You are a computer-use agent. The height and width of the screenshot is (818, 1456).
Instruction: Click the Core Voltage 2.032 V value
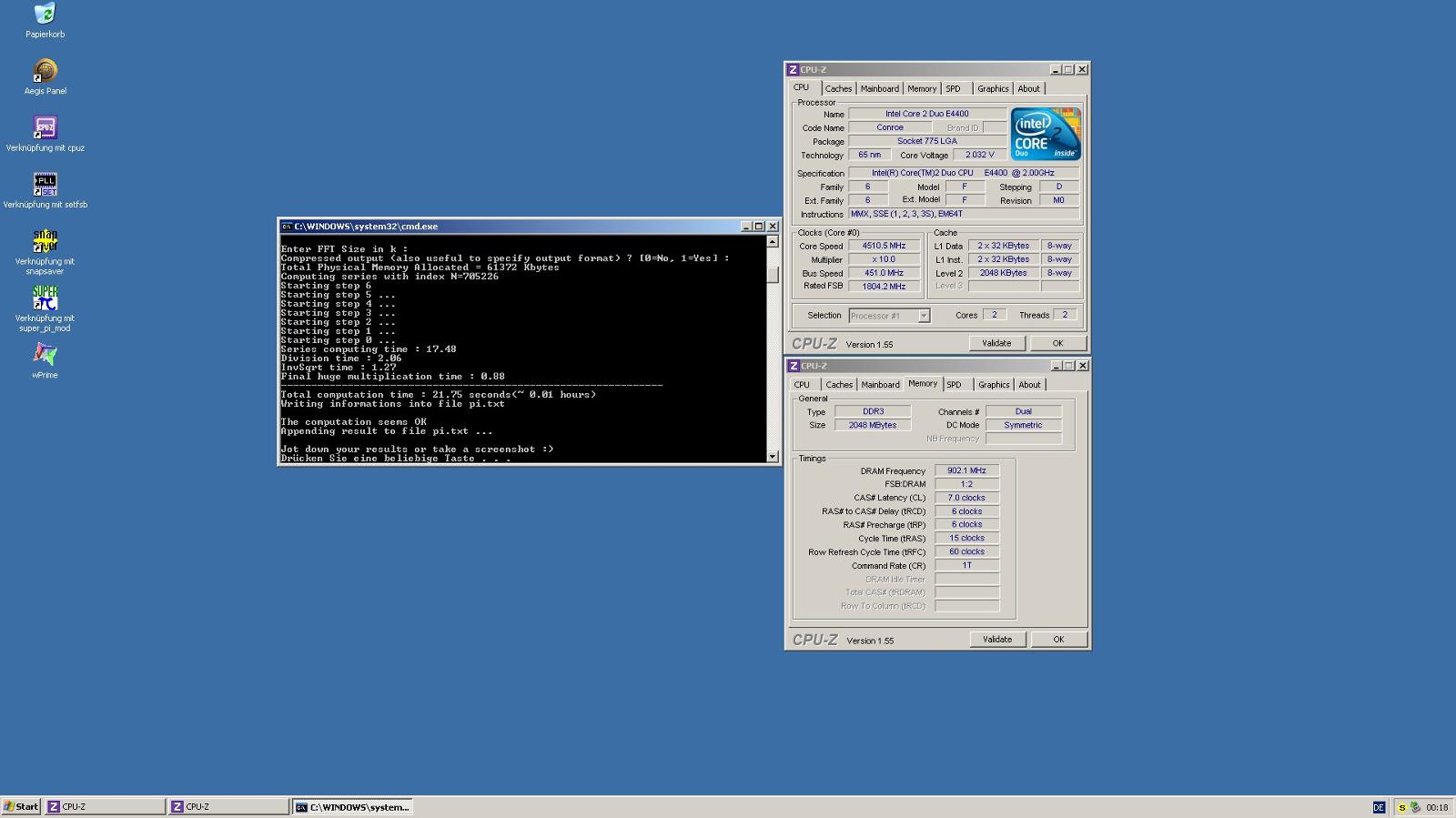[980, 155]
